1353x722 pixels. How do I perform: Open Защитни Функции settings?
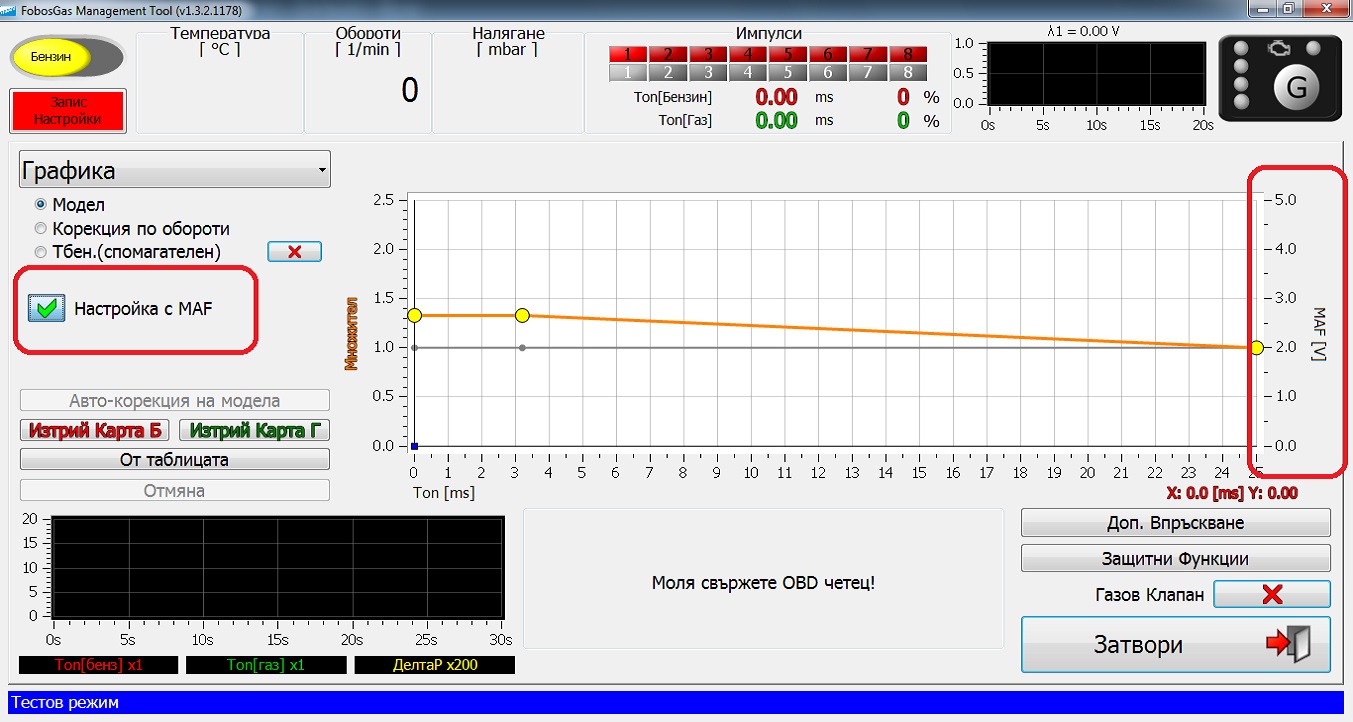(1175, 559)
